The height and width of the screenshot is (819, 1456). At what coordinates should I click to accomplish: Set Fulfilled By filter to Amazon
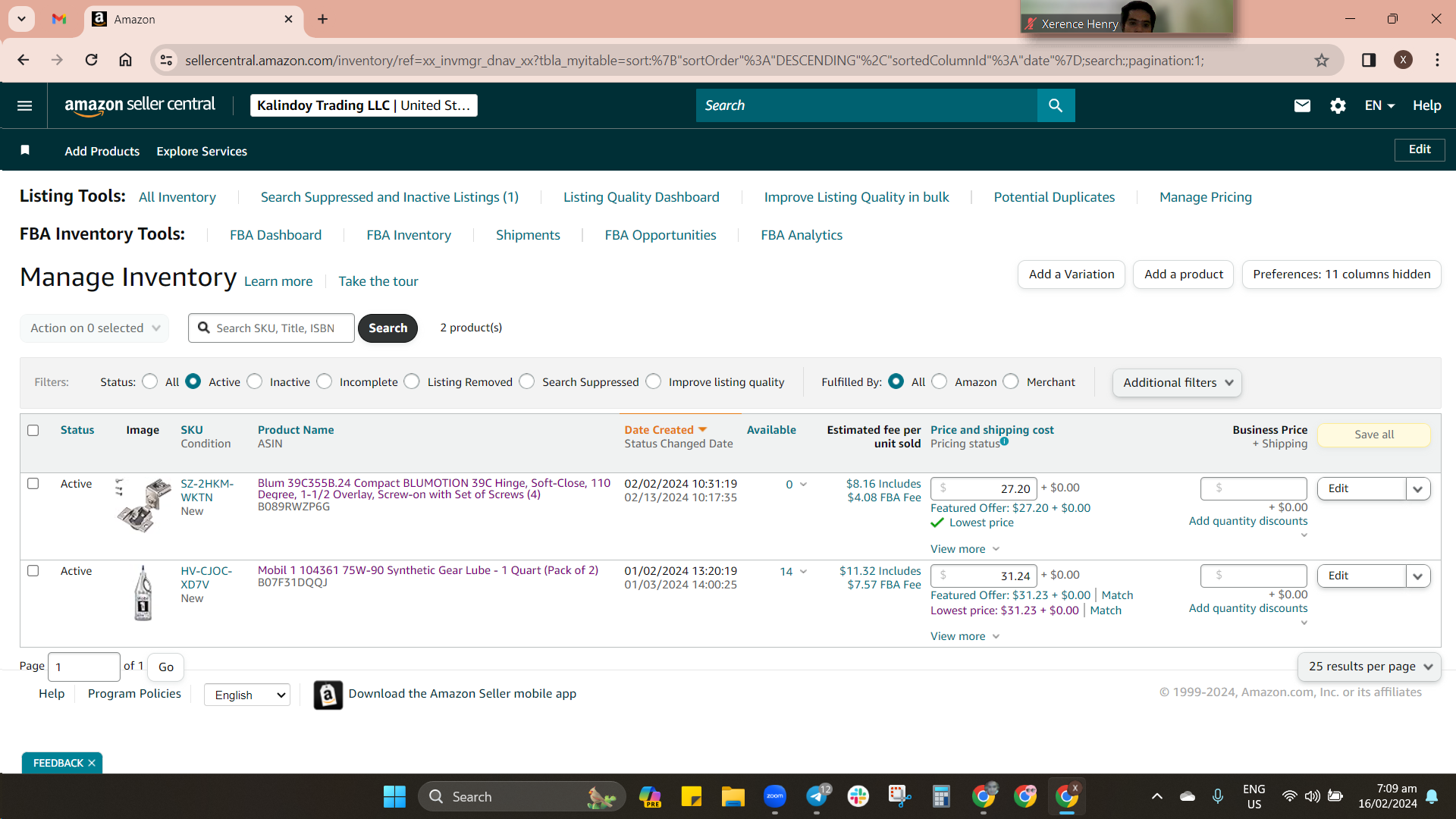click(x=940, y=381)
